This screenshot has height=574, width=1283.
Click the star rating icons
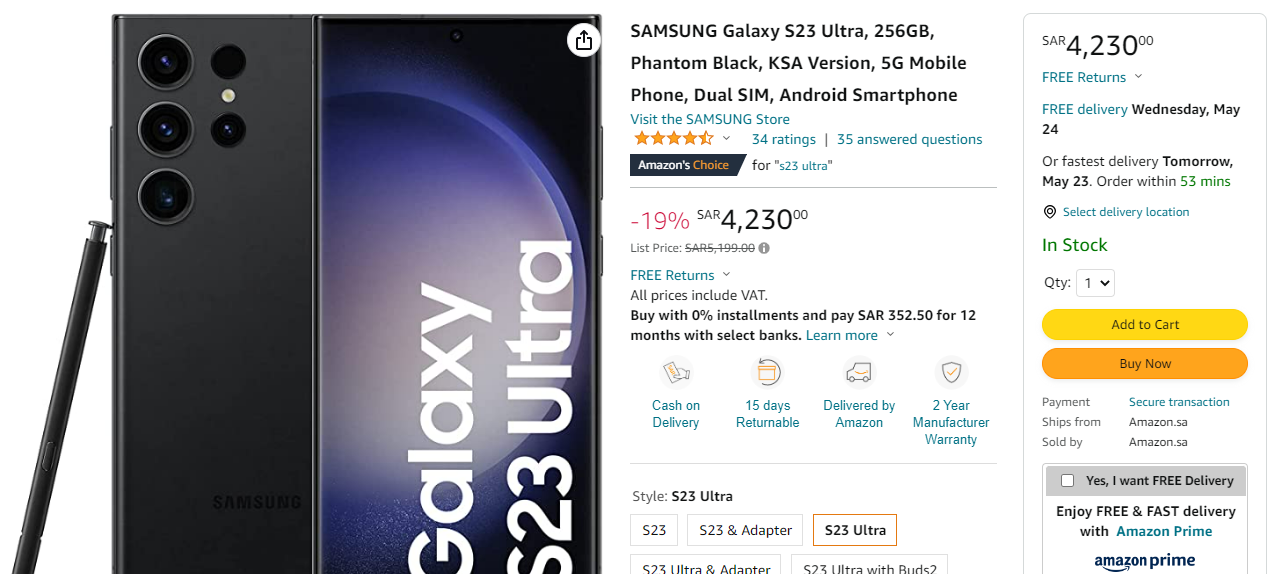pos(674,139)
